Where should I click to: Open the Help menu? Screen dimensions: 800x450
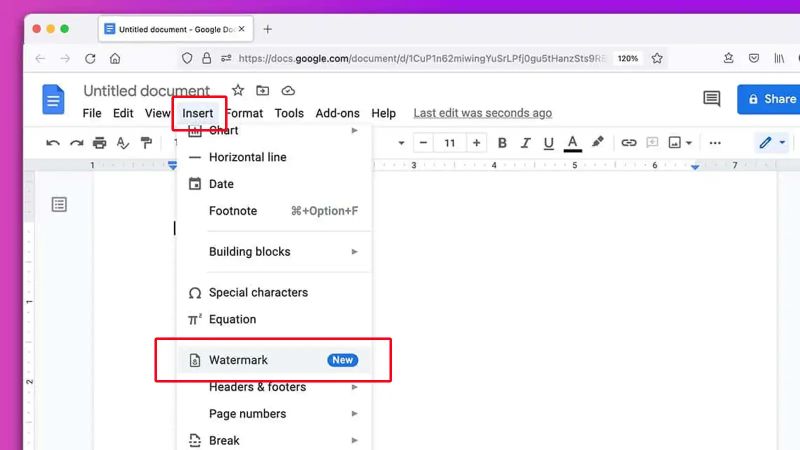(x=383, y=113)
